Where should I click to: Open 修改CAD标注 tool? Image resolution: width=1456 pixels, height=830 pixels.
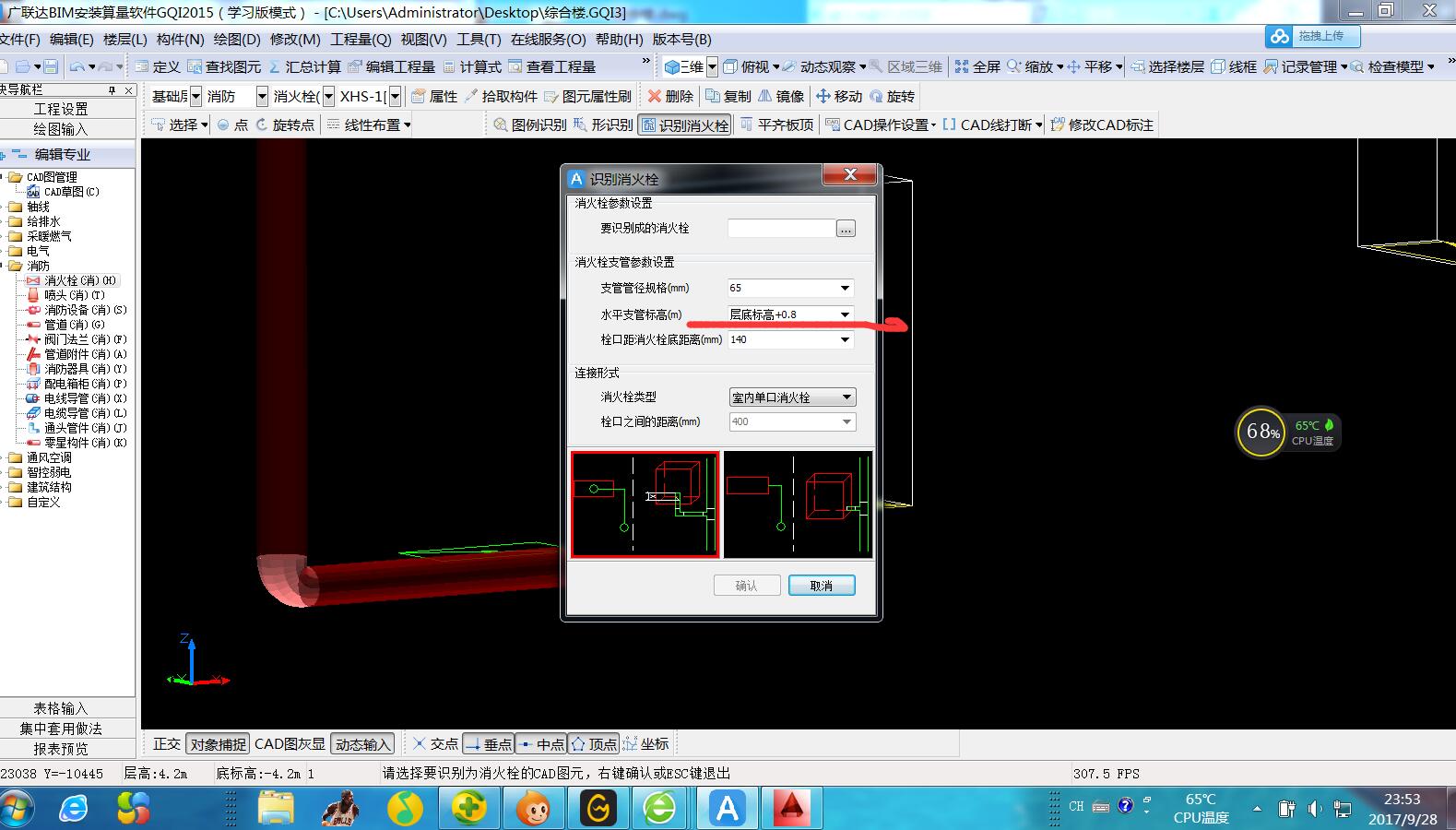click(x=1102, y=125)
